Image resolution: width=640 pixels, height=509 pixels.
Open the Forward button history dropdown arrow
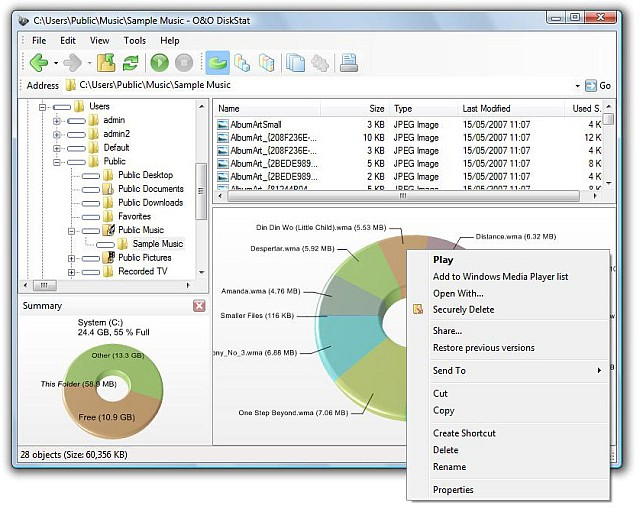[x=89, y=63]
